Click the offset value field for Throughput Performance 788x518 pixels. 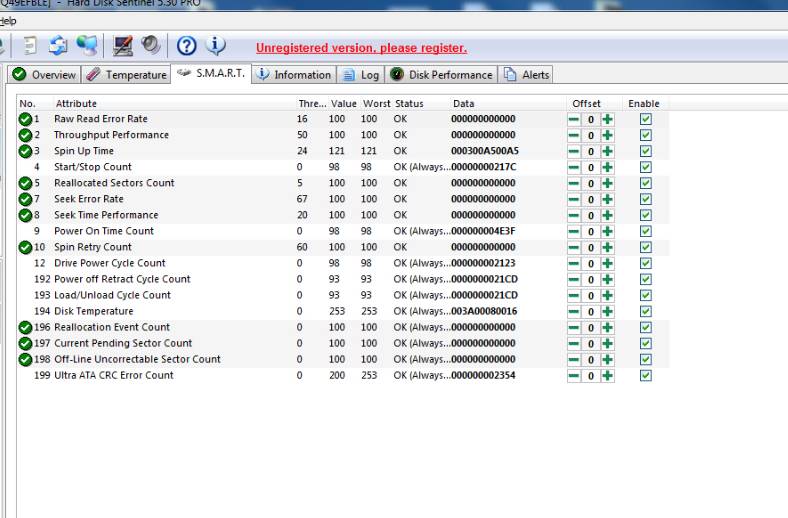click(591, 136)
